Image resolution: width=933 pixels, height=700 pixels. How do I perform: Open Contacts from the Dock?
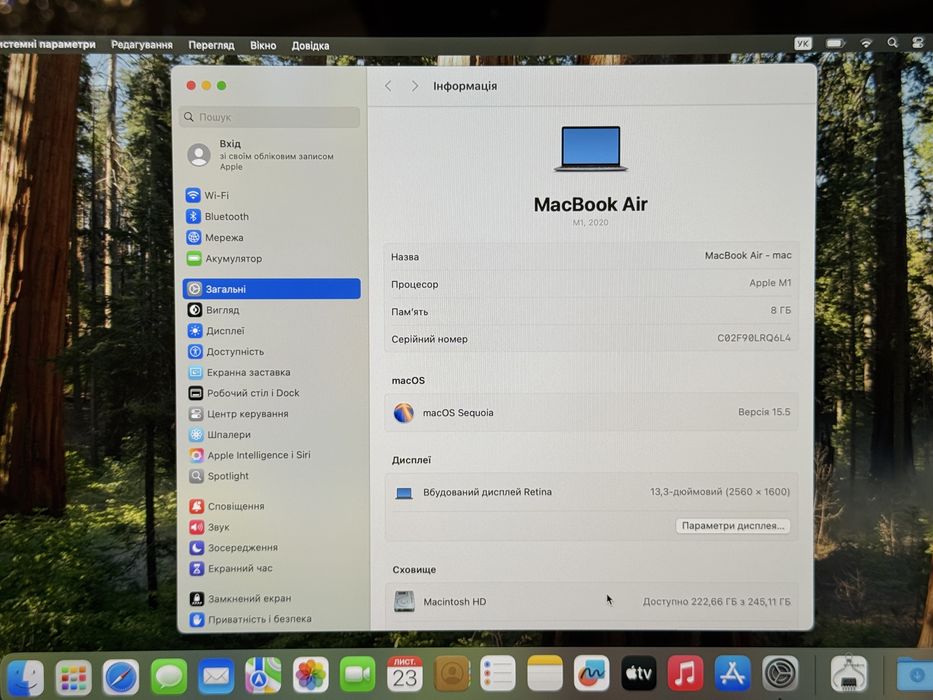click(x=452, y=674)
